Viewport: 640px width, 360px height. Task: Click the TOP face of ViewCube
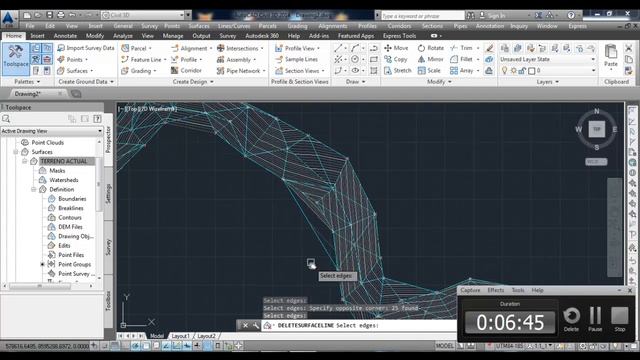coord(596,129)
